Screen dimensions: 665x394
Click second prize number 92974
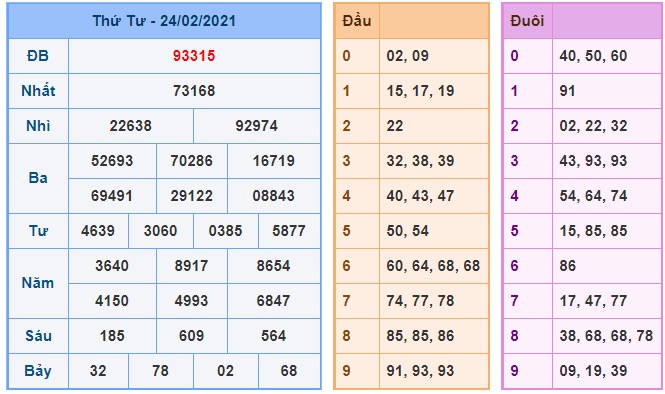pyautogui.click(x=257, y=126)
